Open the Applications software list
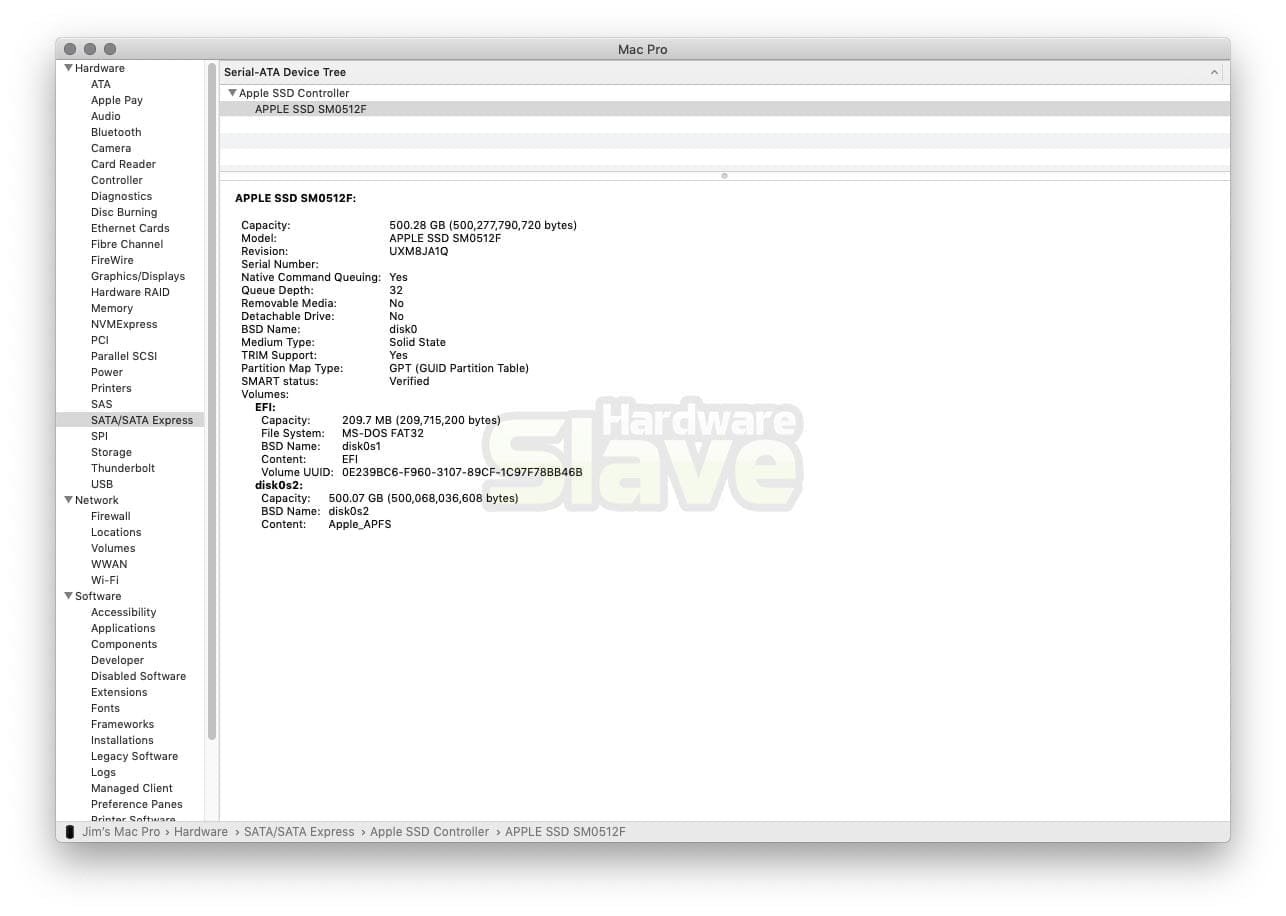Viewport: 1286px width, 916px height. [x=123, y=628]
